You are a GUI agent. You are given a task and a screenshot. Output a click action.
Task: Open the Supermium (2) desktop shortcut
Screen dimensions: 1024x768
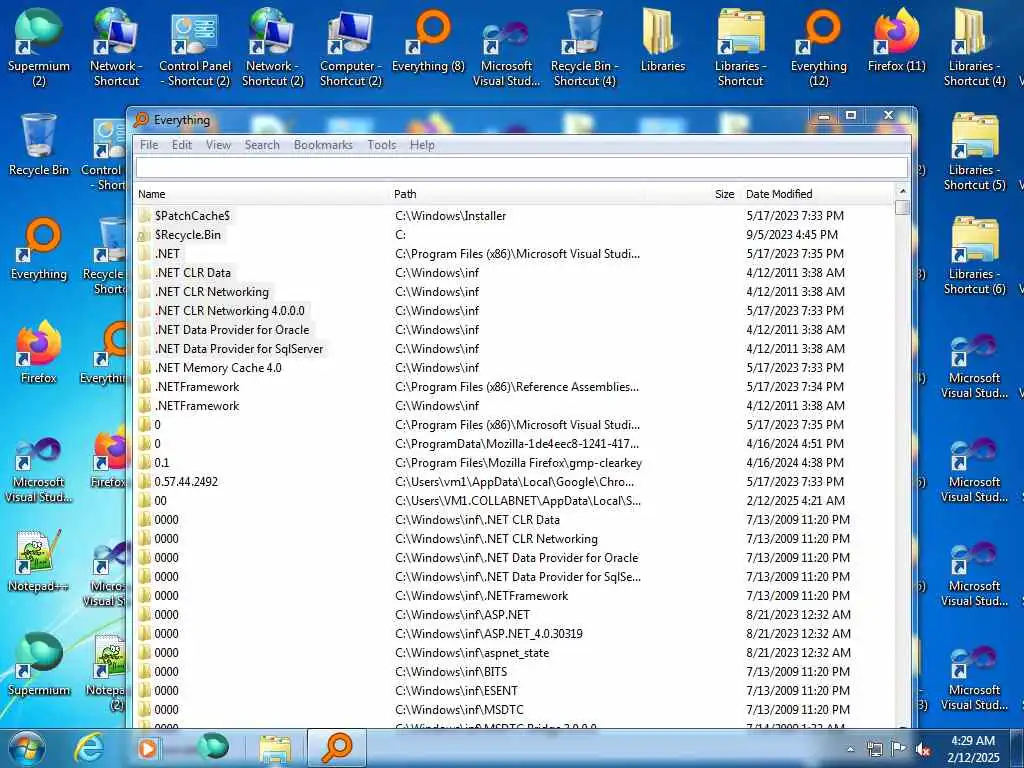pyautogui.click(x=39, y=47)
